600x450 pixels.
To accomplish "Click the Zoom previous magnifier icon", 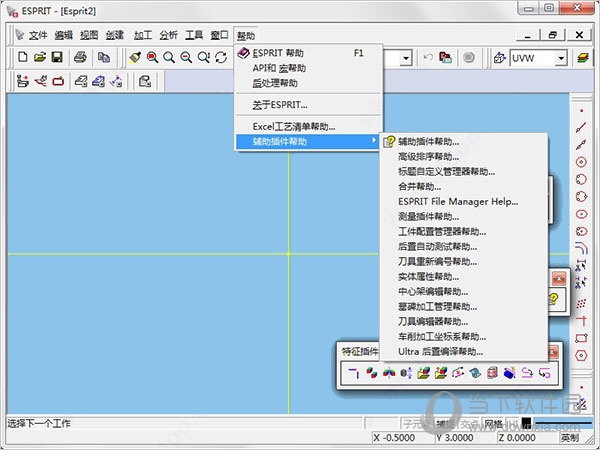I will (x=204, y=58).
